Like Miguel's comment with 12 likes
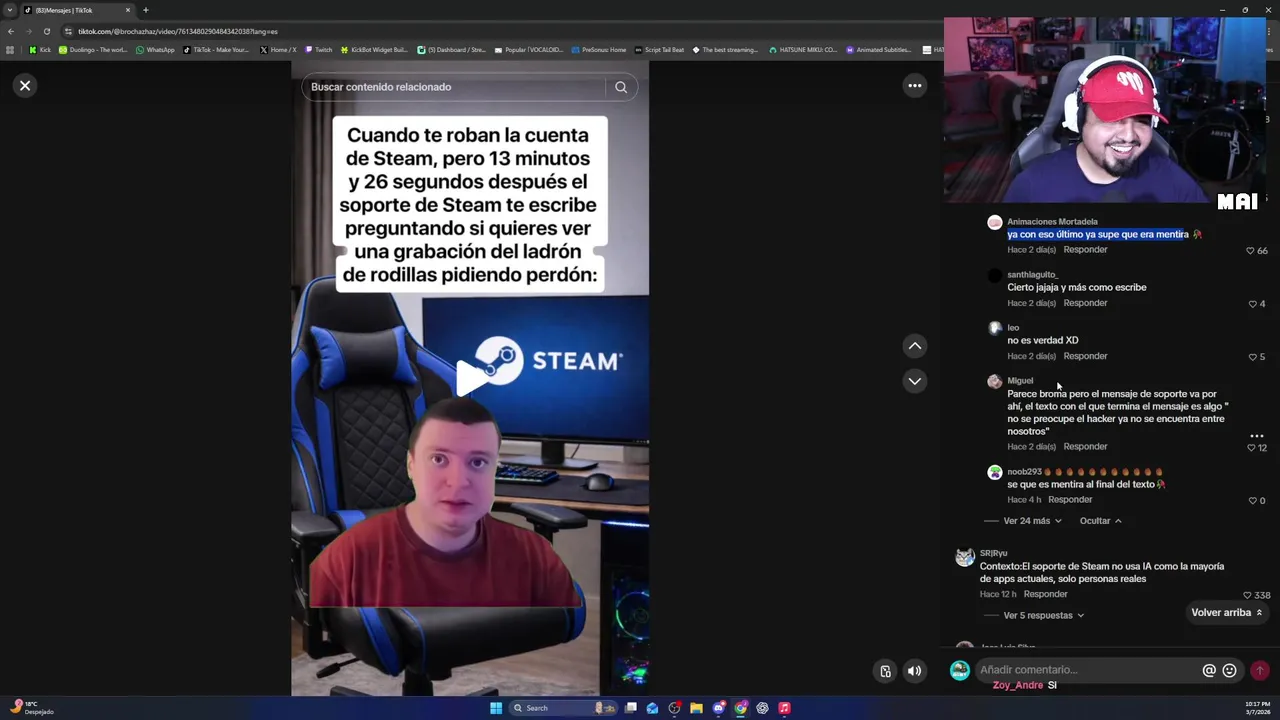This screenshot has height=720, width=1280. pyautogui.click(x=1250, y=448)
